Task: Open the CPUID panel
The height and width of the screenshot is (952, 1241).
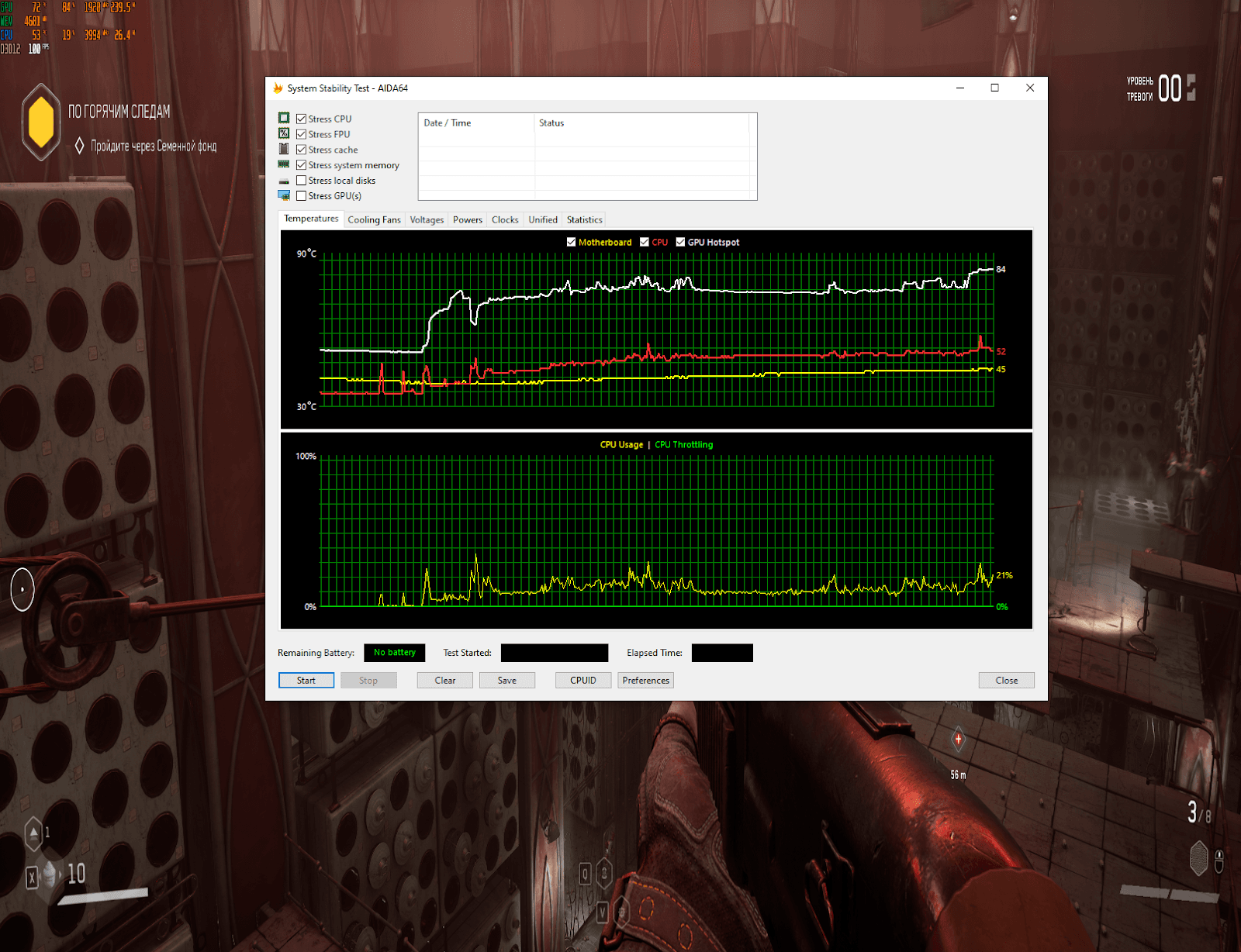Action: point(583,680)
